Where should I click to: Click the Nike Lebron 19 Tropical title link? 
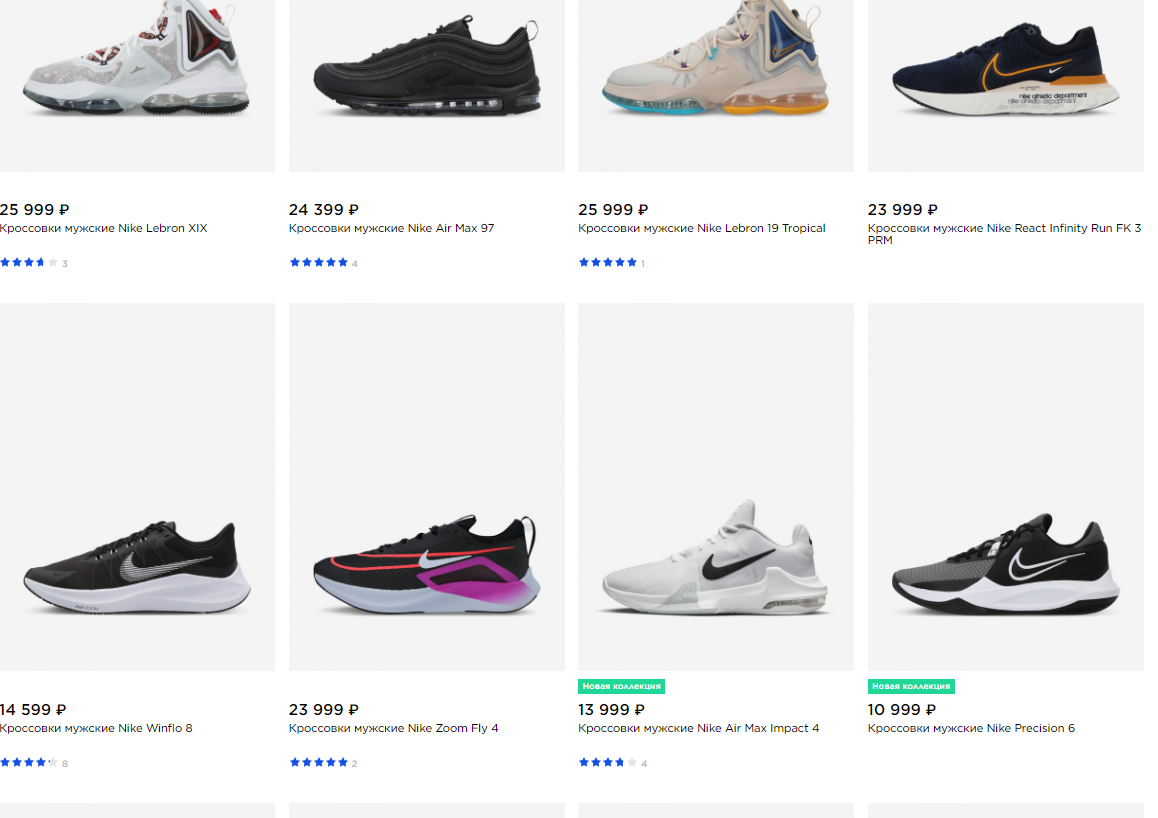pos(701,228)
